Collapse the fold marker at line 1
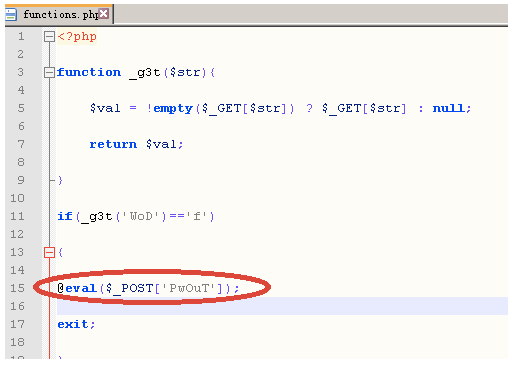The image size is (522, 389). coord(49,36)
